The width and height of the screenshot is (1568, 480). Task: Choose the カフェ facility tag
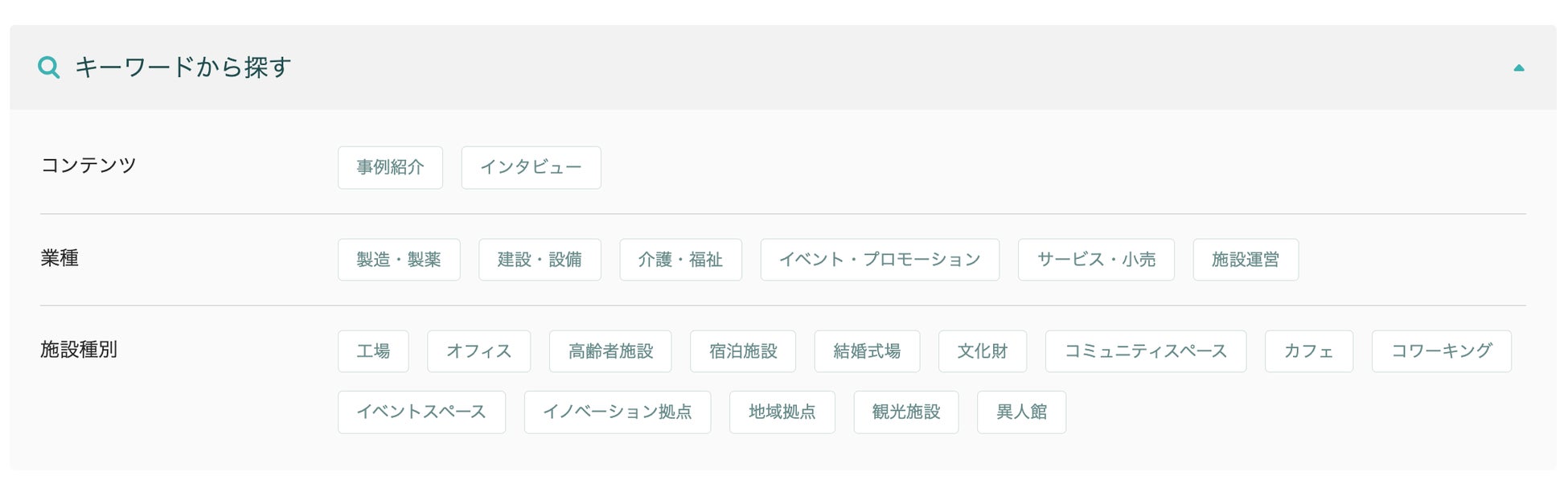pyautogui.click(x=1308, y=351)
